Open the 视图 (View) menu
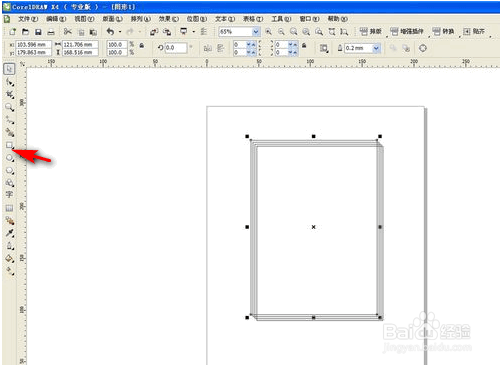Image resolution: width=500 pixels, height=365 pixels. 84,19
